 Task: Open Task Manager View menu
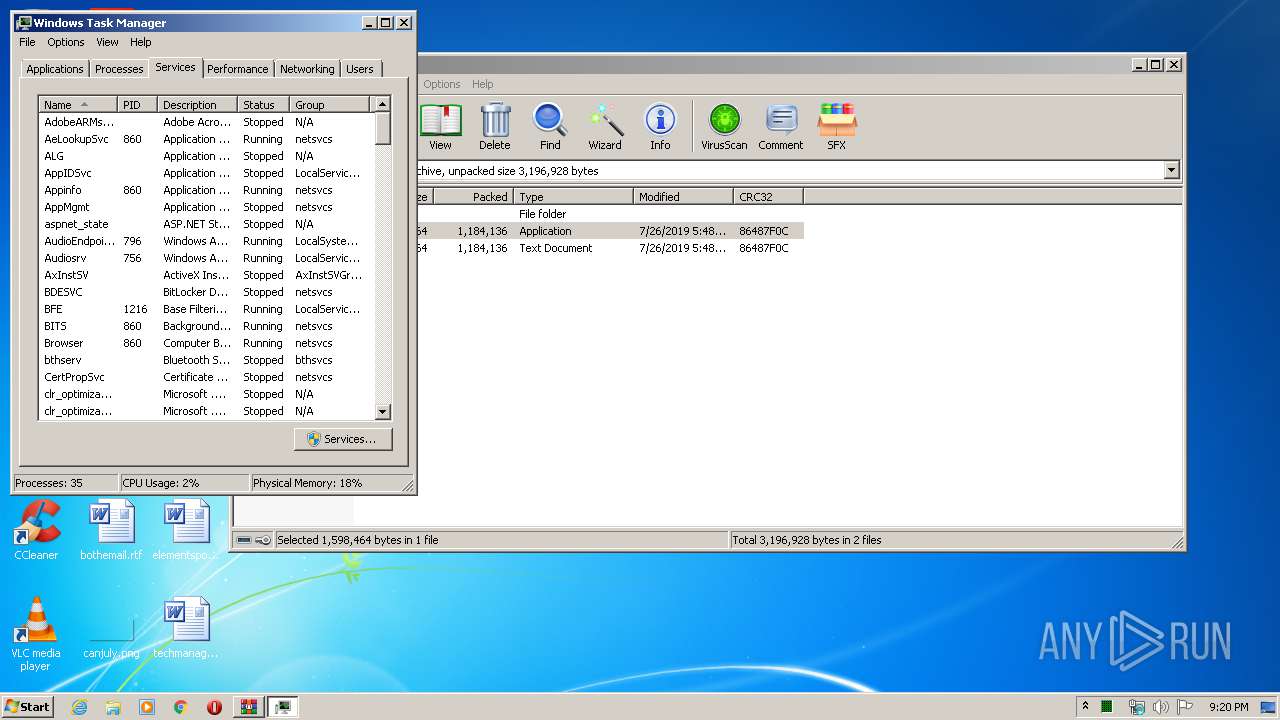click(107, 42)
